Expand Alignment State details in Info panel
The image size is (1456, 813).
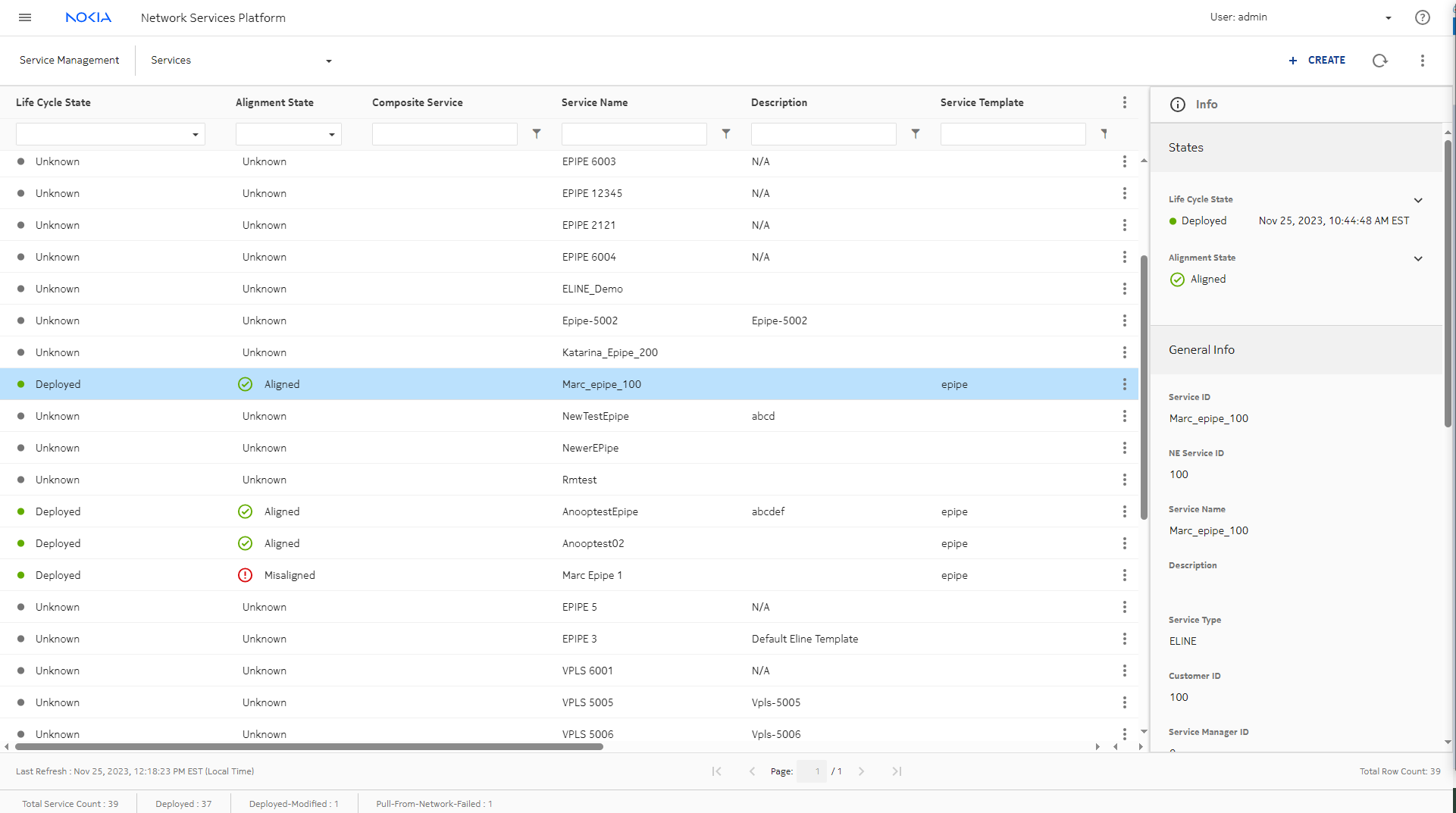click(x=1417, y=258)
